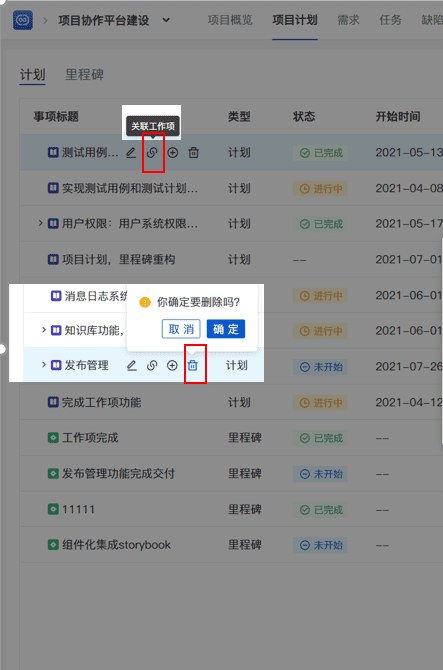Switch to the 里程碑 tab
The height and width of the screenshot is (670, 443).
click(84, 75)
